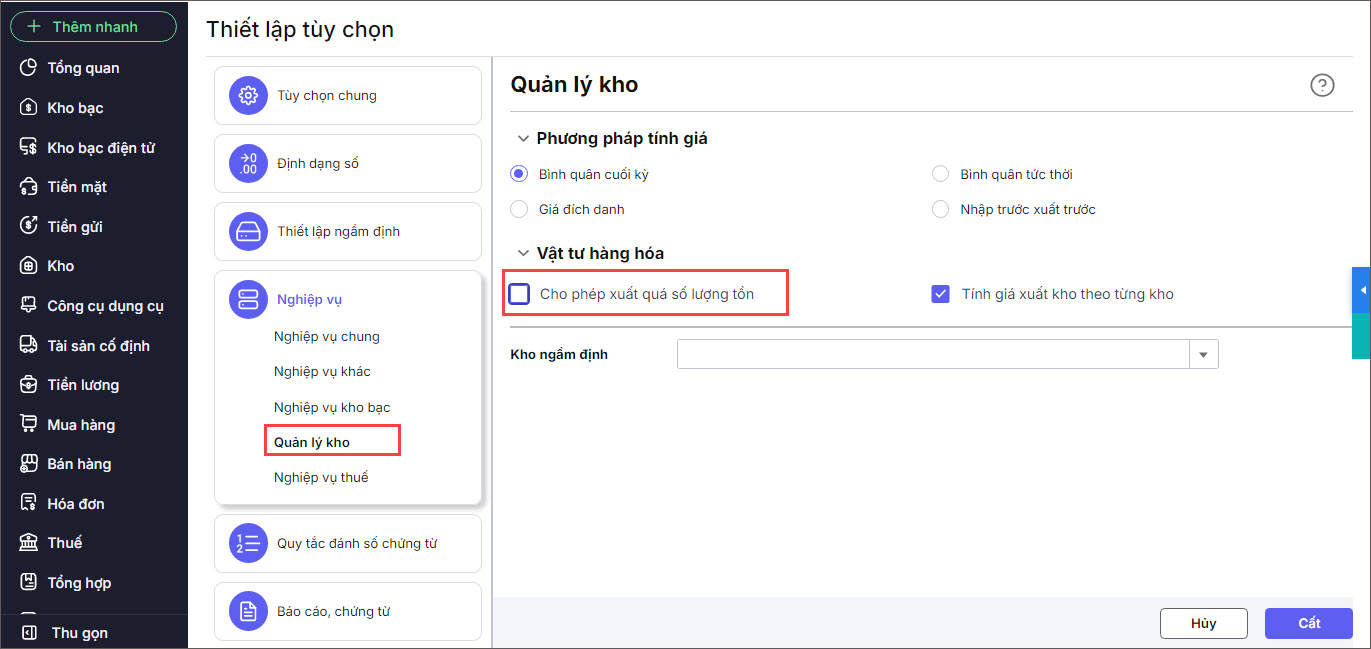Click the Định dạng số icon
This screenshot has height=649, width=1371.
248,163
